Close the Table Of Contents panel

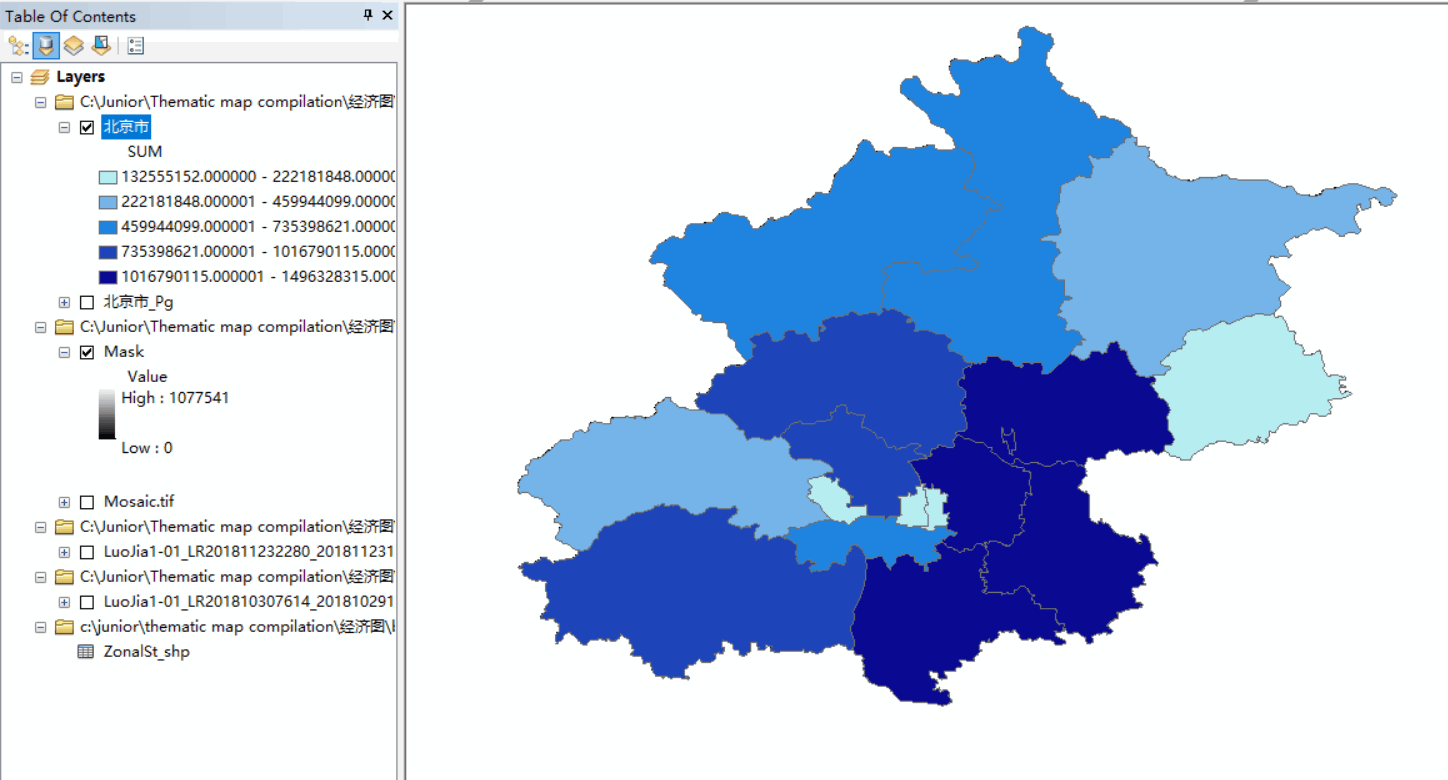coord(389,15)
